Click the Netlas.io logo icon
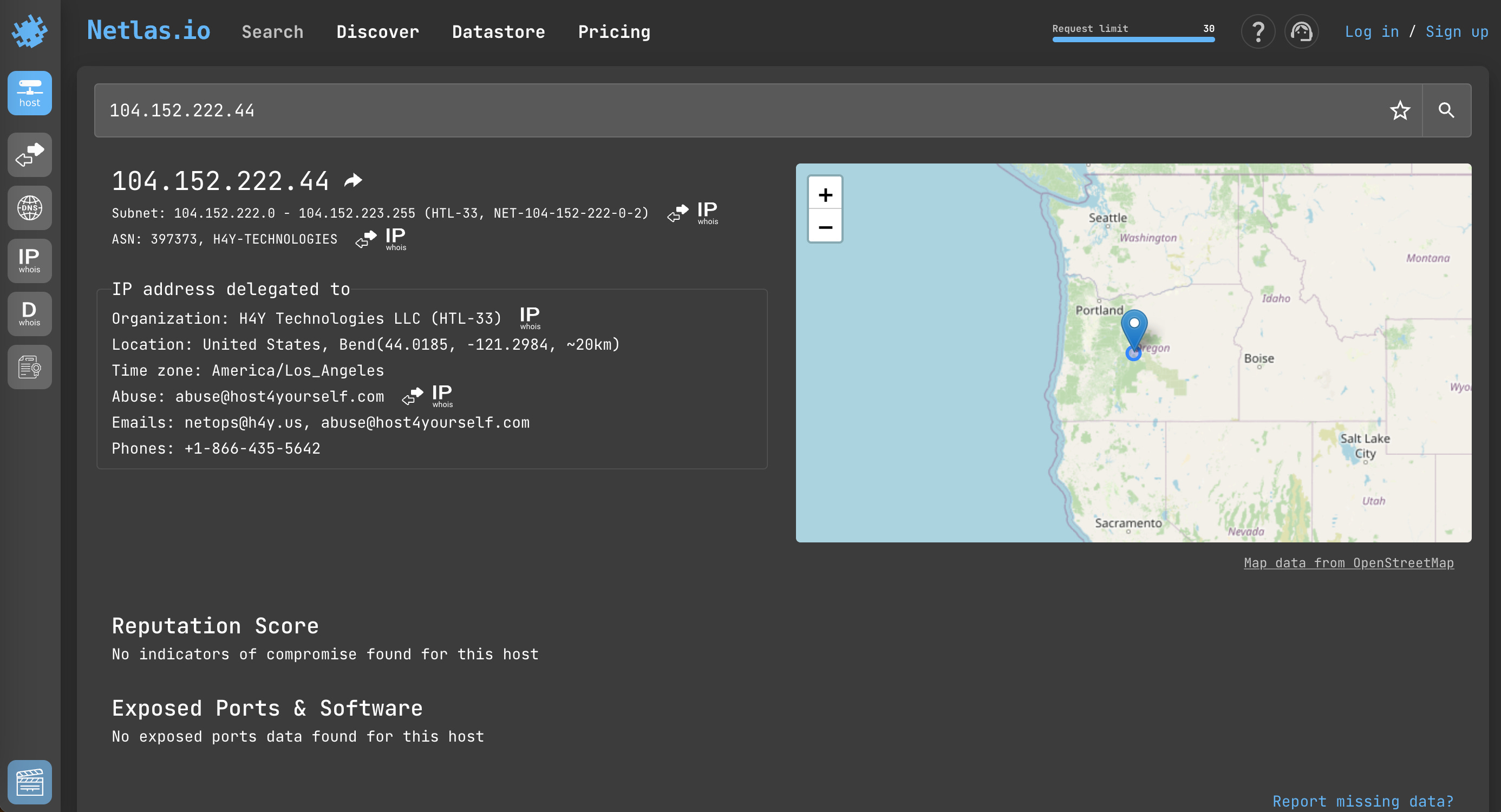The height and width of the screenshot is (812, 1501). [30, 30]
